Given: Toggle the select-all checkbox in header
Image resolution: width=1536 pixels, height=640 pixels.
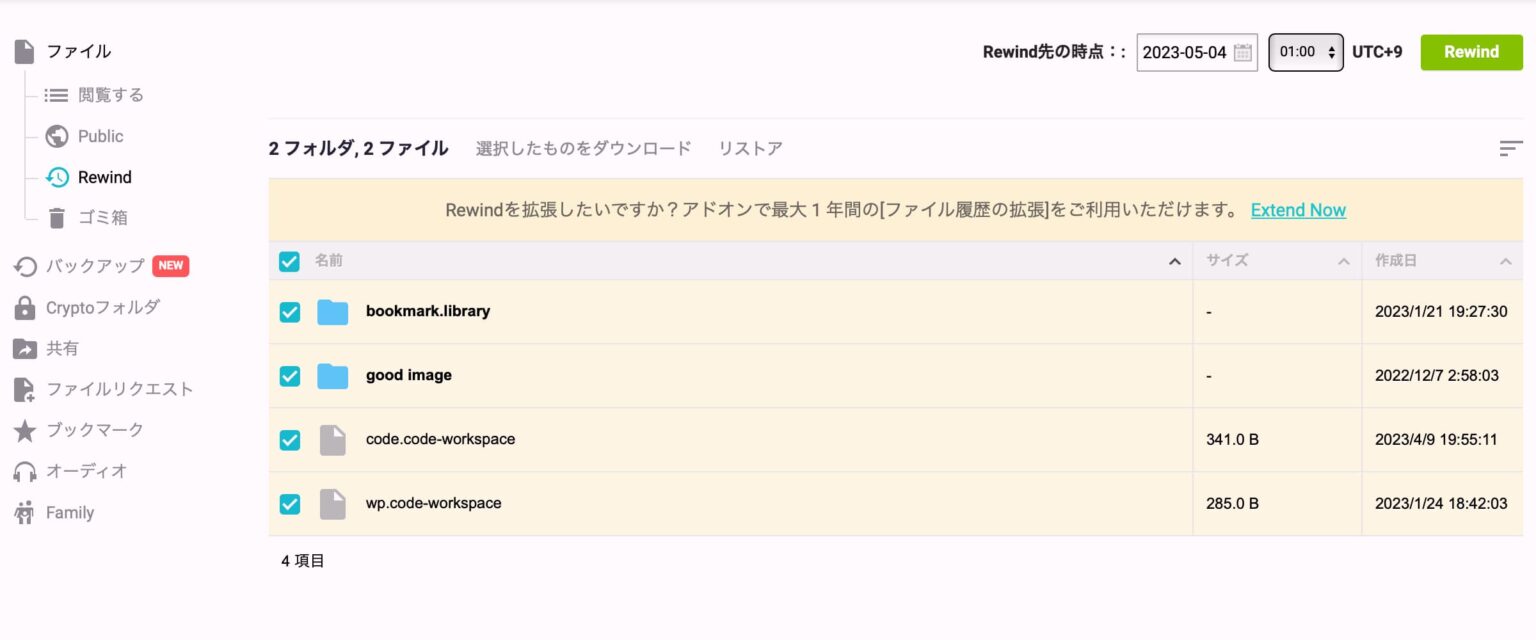Looking at the screenshot, I should pos(289,261).
